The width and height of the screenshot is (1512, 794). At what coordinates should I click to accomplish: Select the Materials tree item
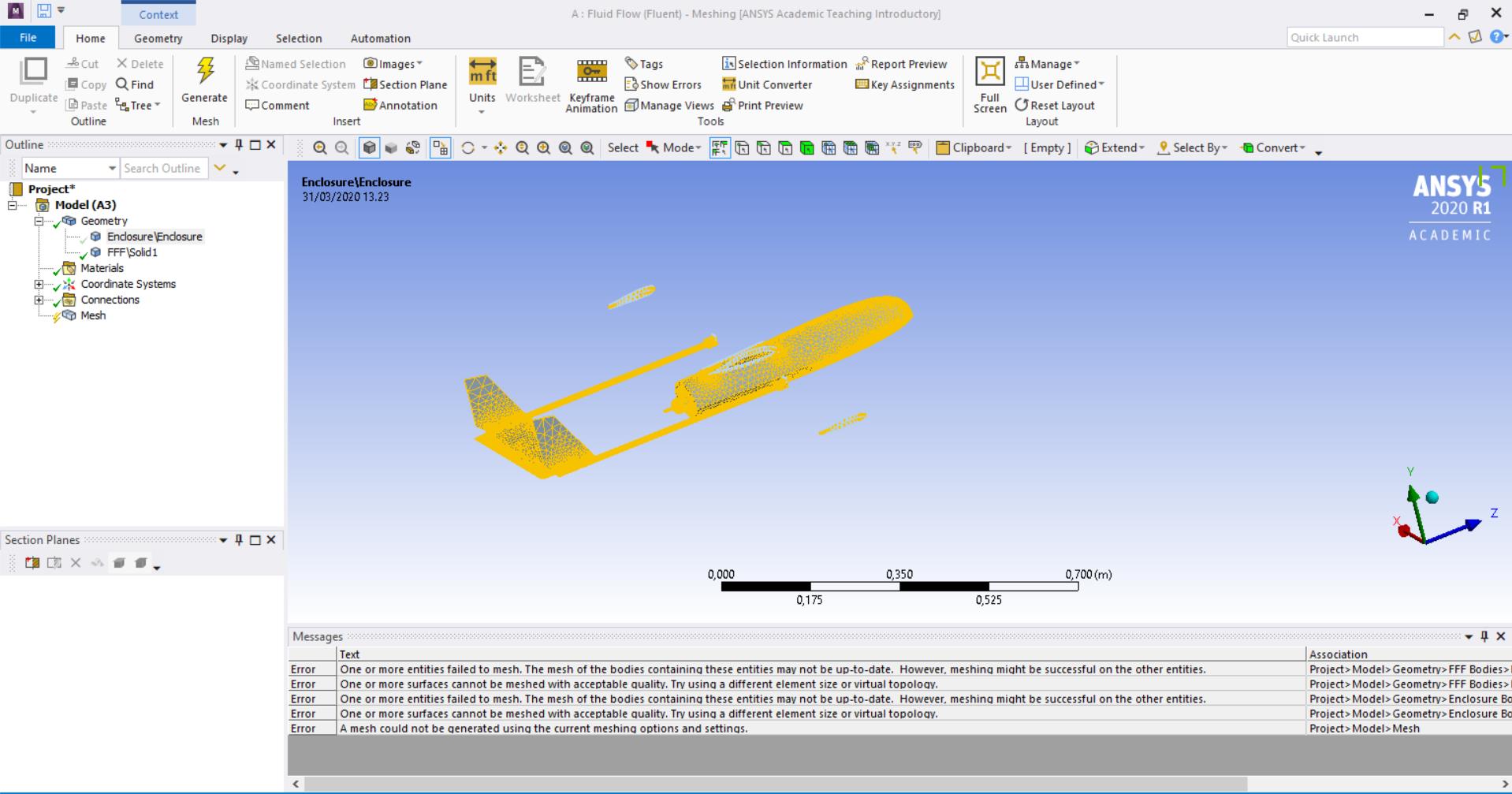tap(102, 268)
